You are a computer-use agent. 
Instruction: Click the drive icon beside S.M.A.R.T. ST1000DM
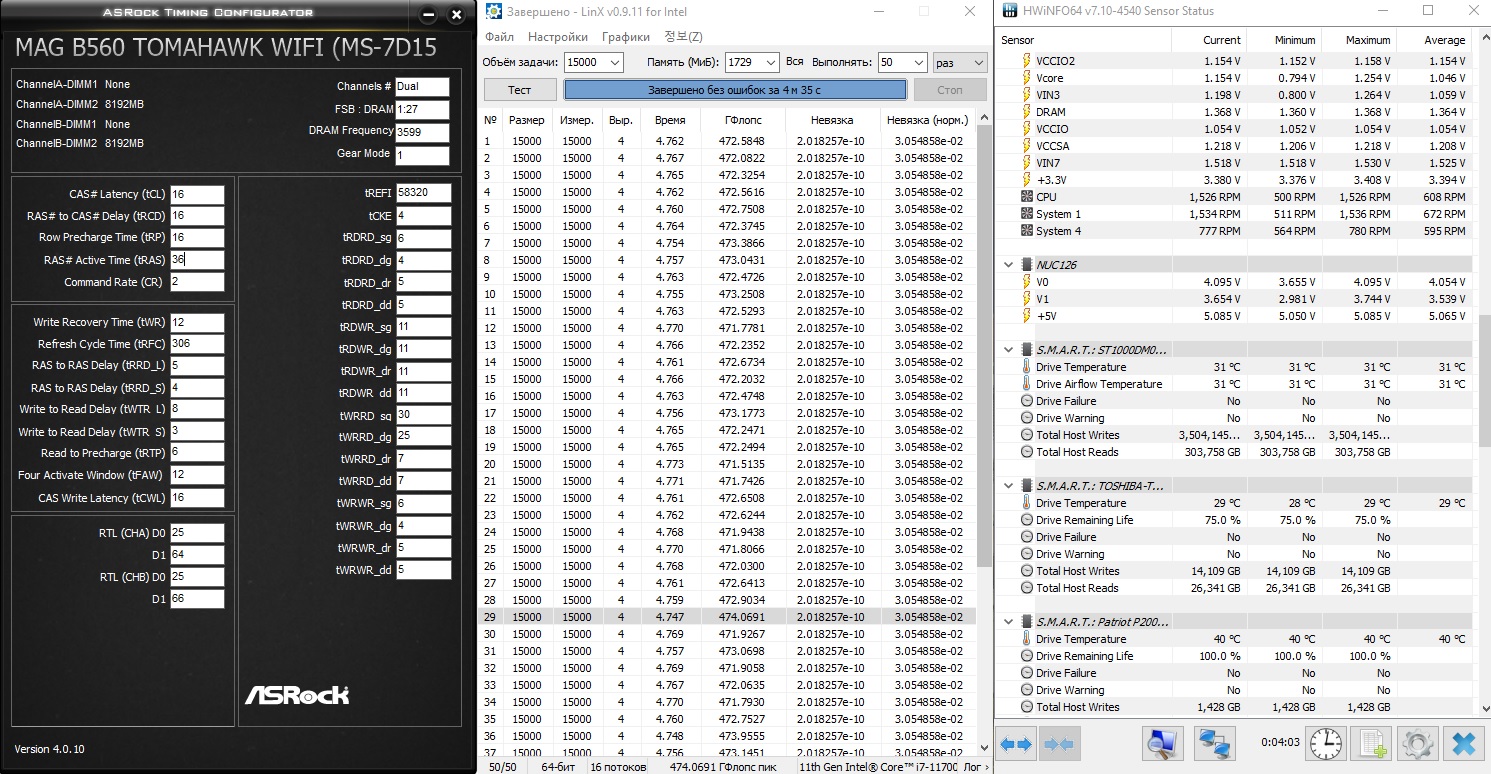pyautogui.click(x=1026, y=350)
